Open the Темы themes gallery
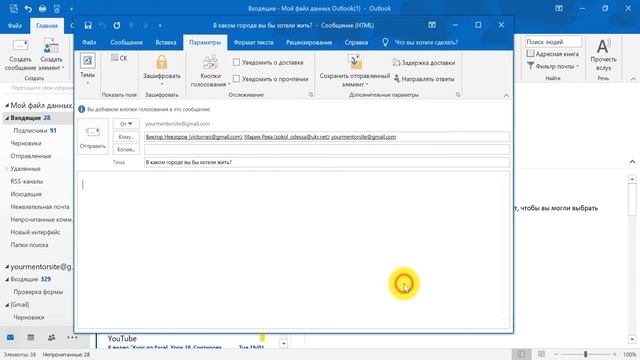Screen dimensions: 640x360 87,69
